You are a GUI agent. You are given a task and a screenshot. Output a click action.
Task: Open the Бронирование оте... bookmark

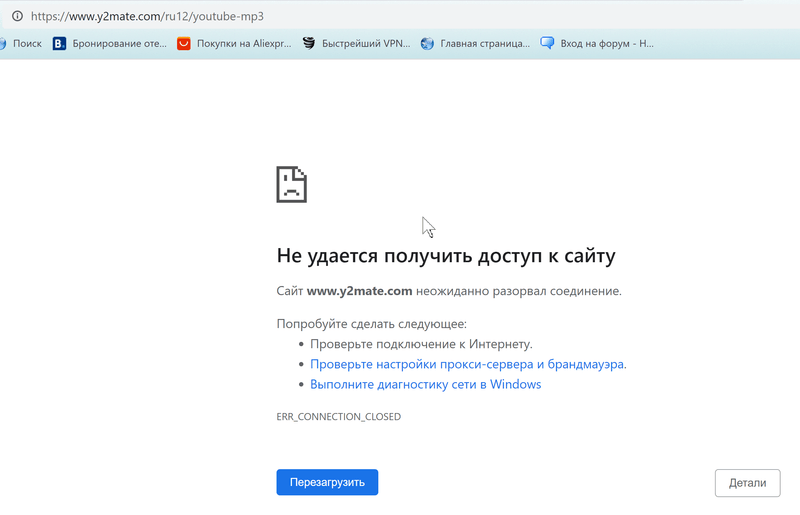[119, 43]
